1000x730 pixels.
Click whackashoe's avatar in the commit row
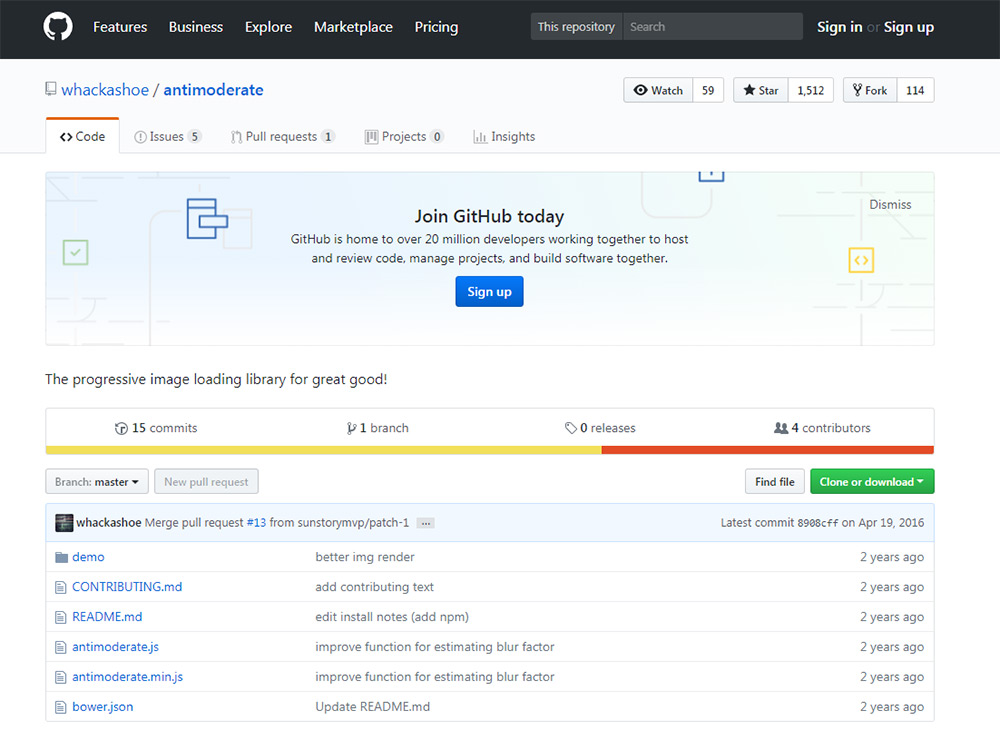point(64,522)
